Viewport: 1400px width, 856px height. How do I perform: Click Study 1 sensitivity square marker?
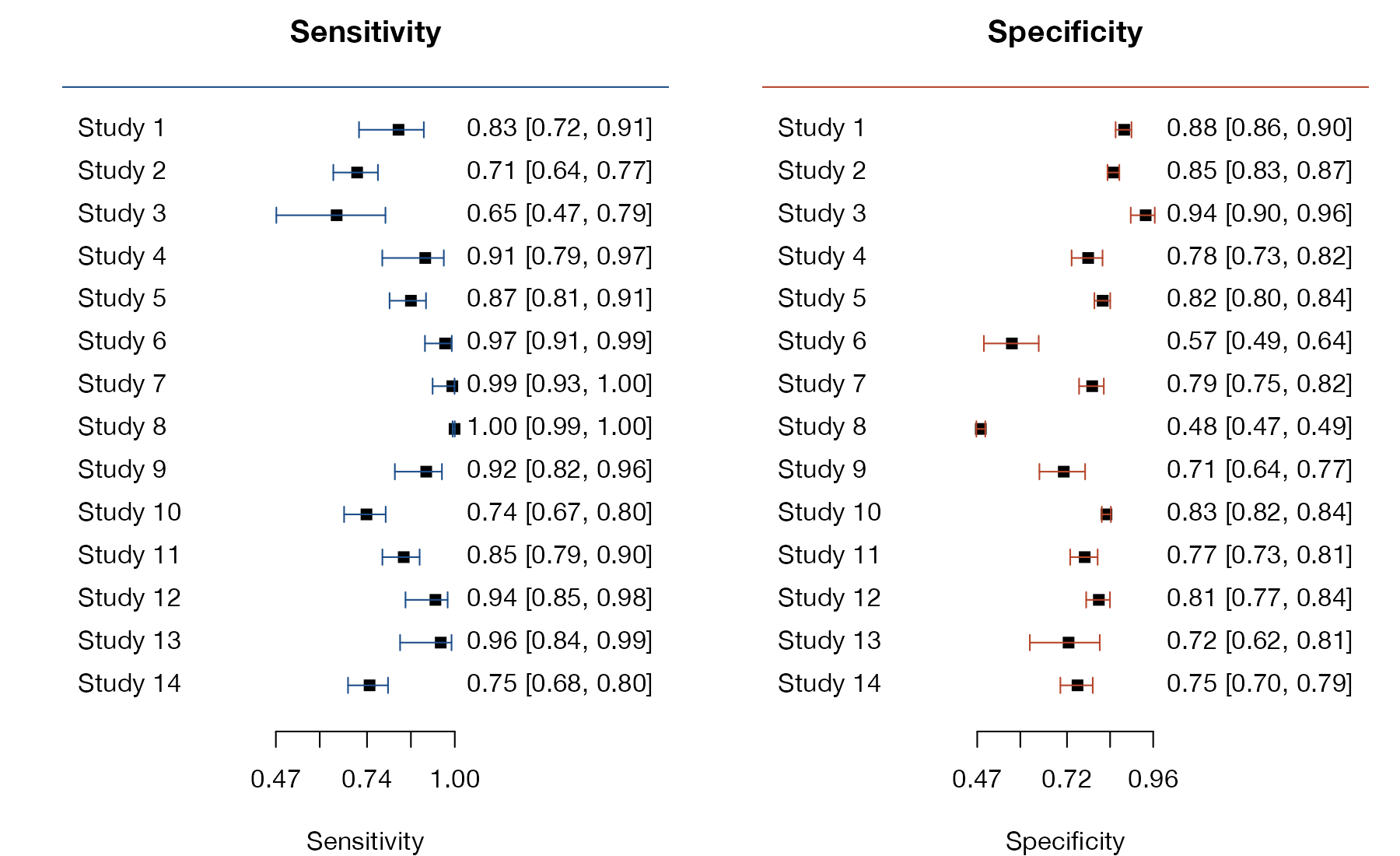[398, 129]
